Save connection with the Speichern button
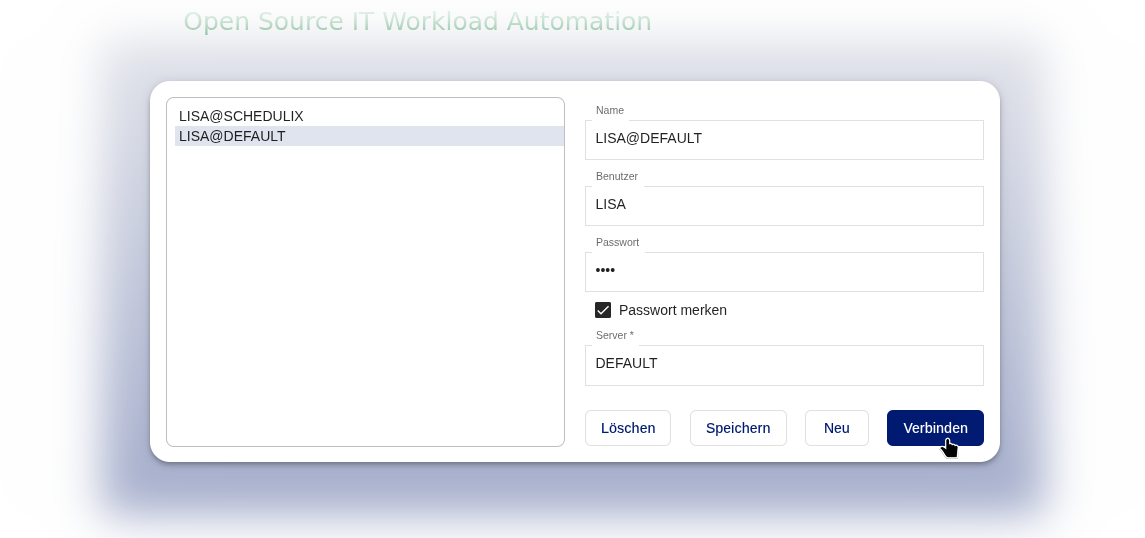1145x538 pixels. [x=738, y=428]
